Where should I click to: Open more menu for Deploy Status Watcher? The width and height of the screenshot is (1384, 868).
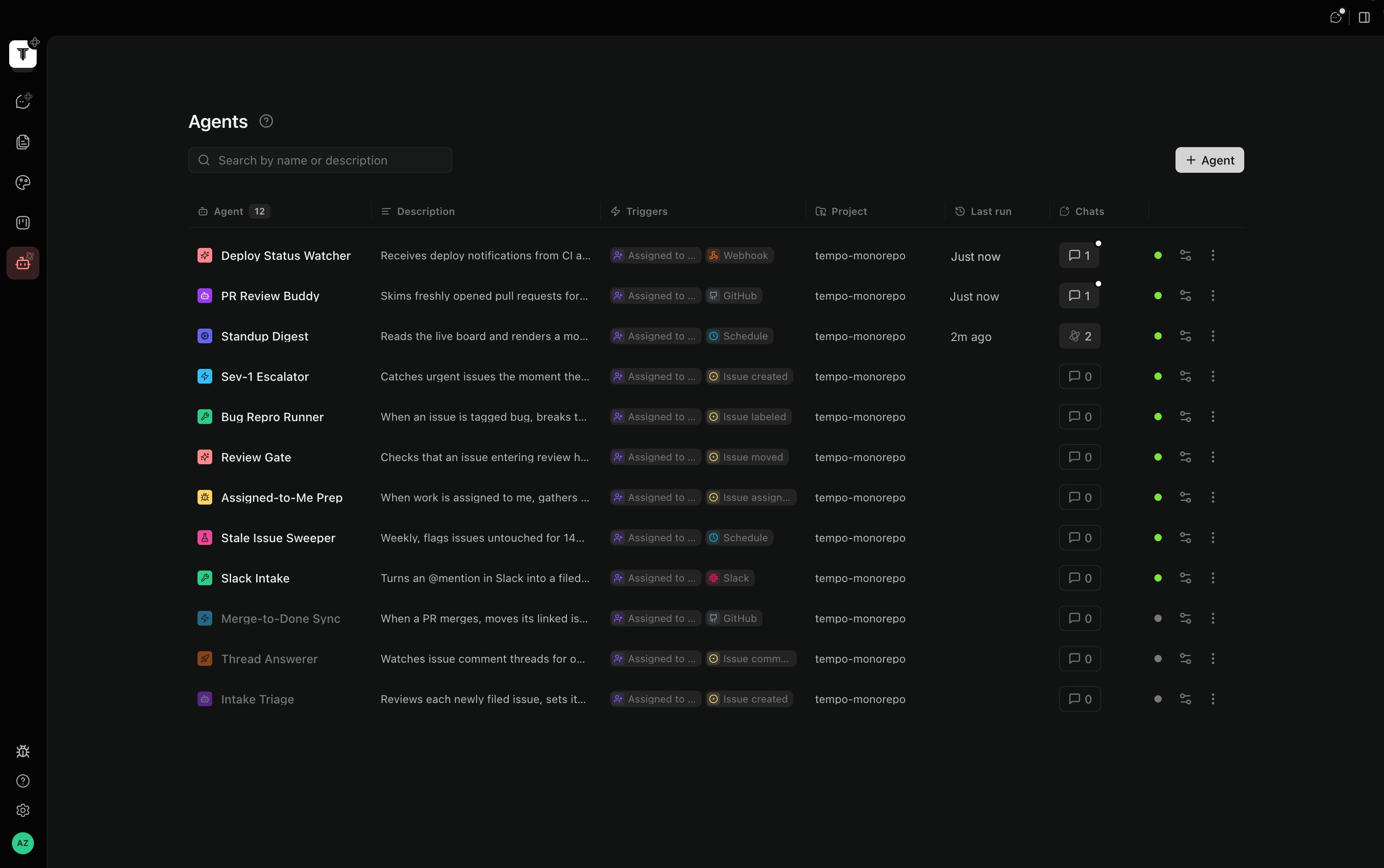click(x=1213, y=255)
